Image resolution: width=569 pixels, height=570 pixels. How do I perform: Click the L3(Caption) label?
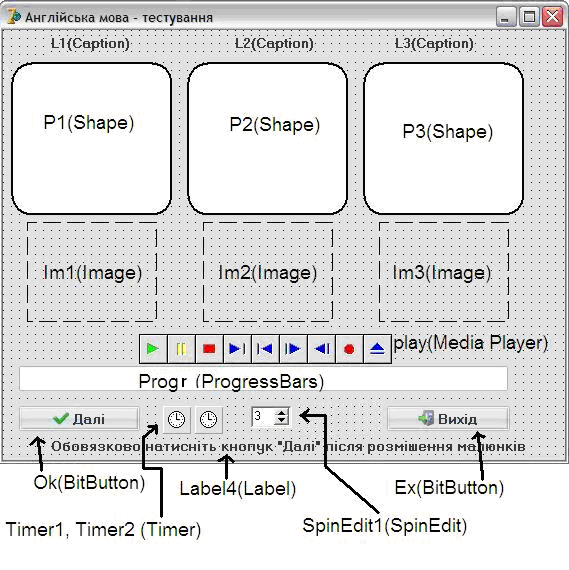434,44
